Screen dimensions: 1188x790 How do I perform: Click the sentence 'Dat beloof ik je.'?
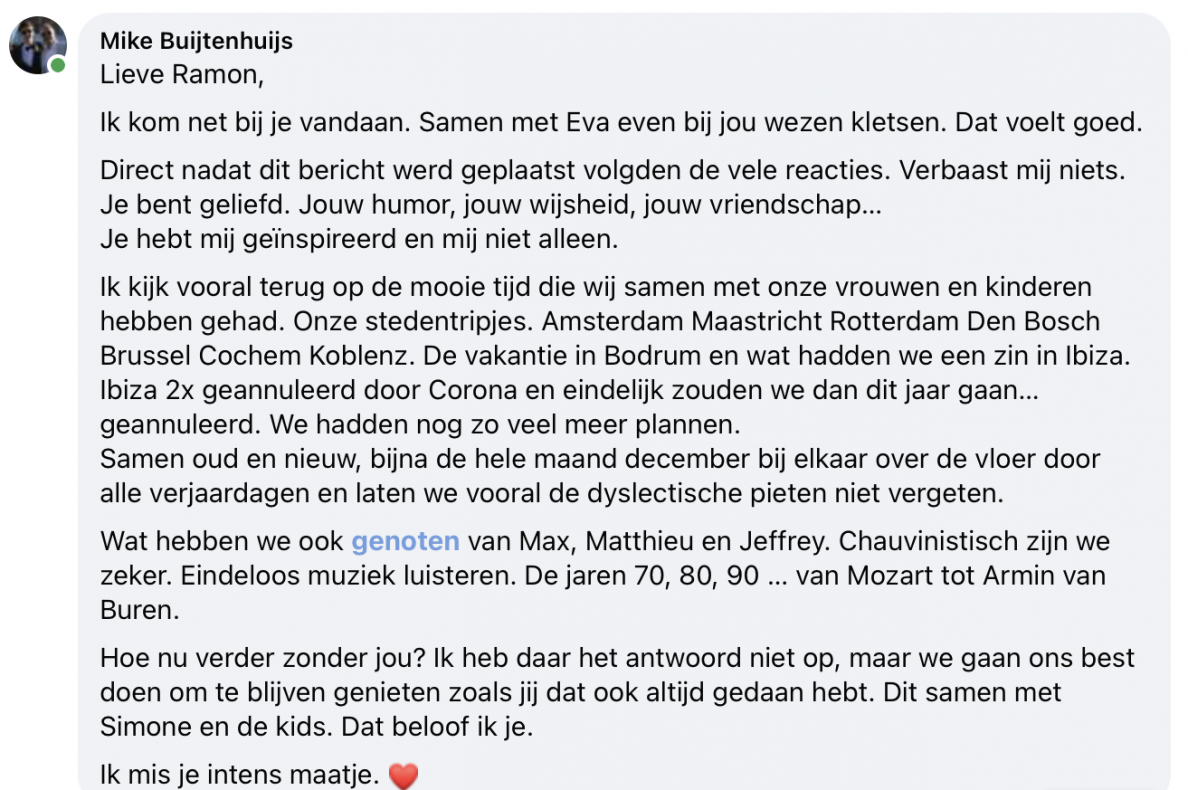pos(437,726)
